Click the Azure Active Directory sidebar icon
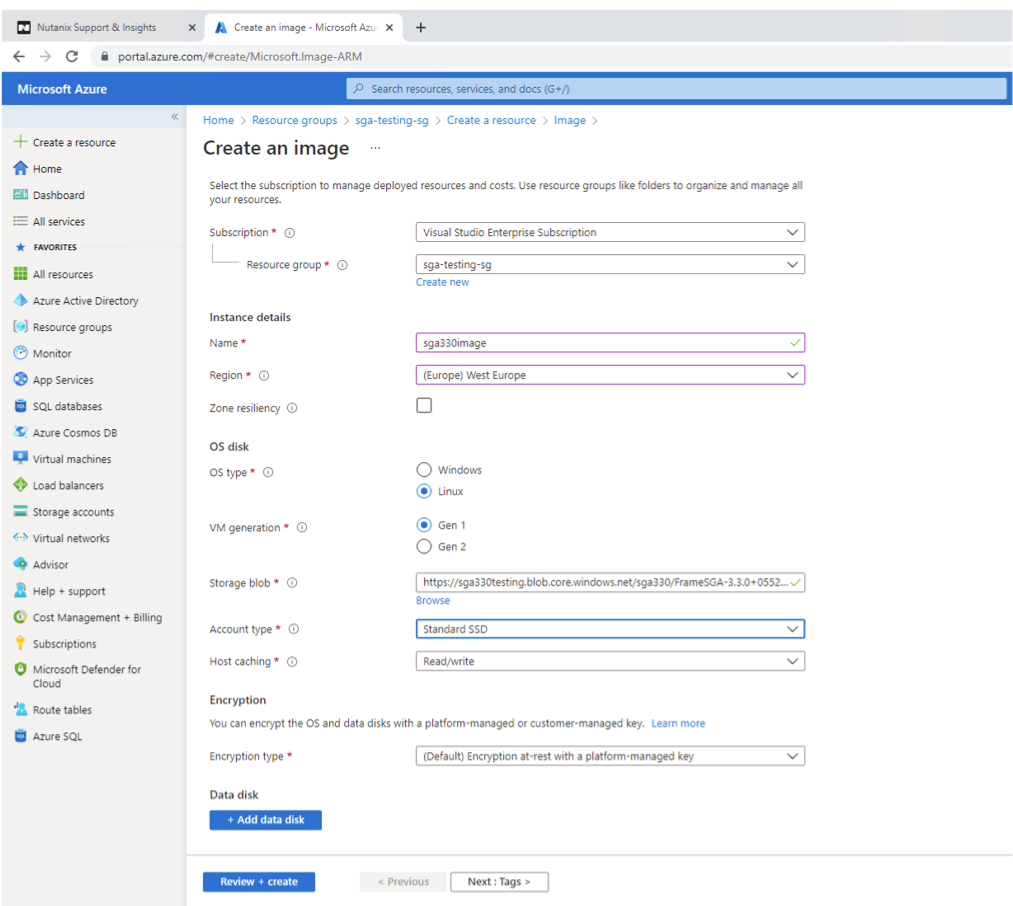The width and height of the screenshot is (1013, 906). 21,301
